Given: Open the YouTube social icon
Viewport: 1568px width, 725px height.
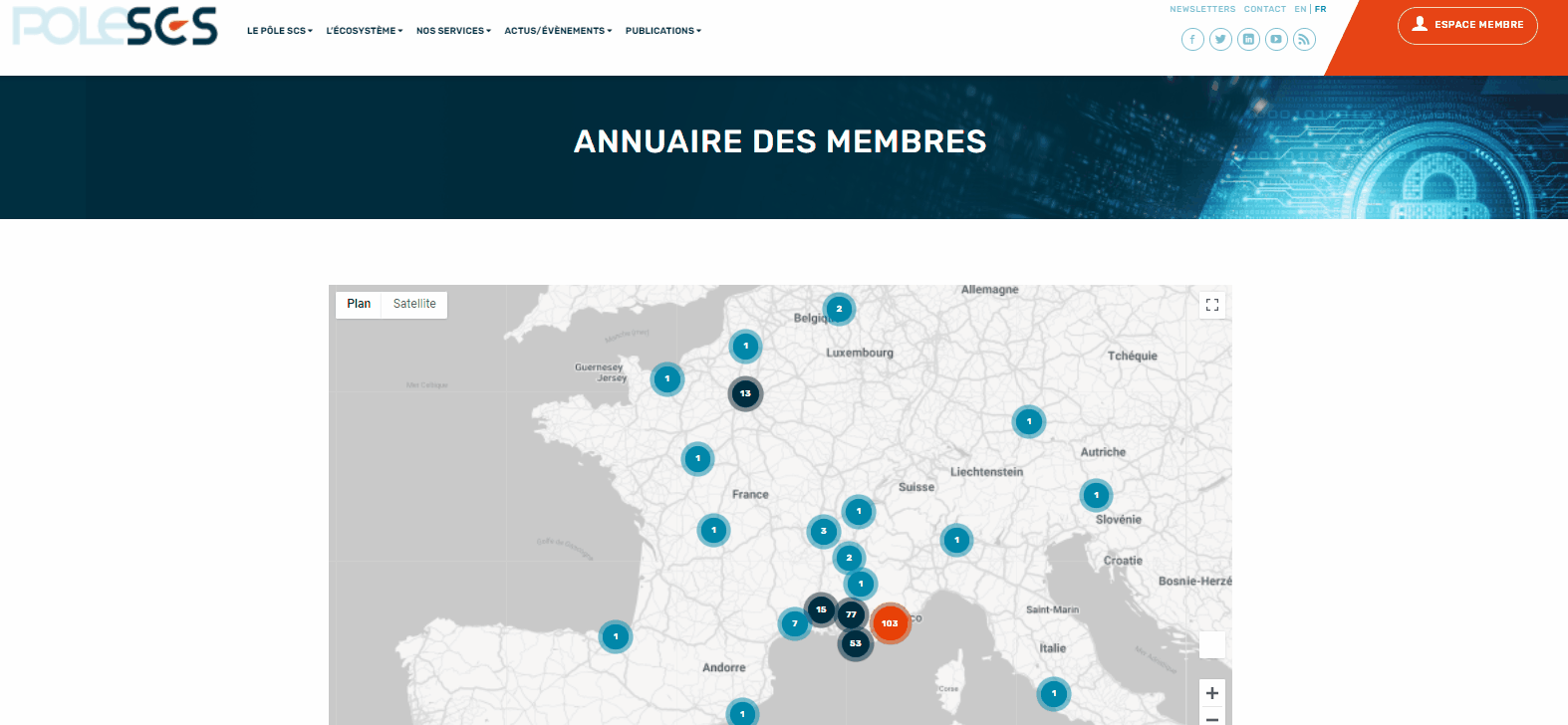Looking at the screenshot, I should (1276, 39).
